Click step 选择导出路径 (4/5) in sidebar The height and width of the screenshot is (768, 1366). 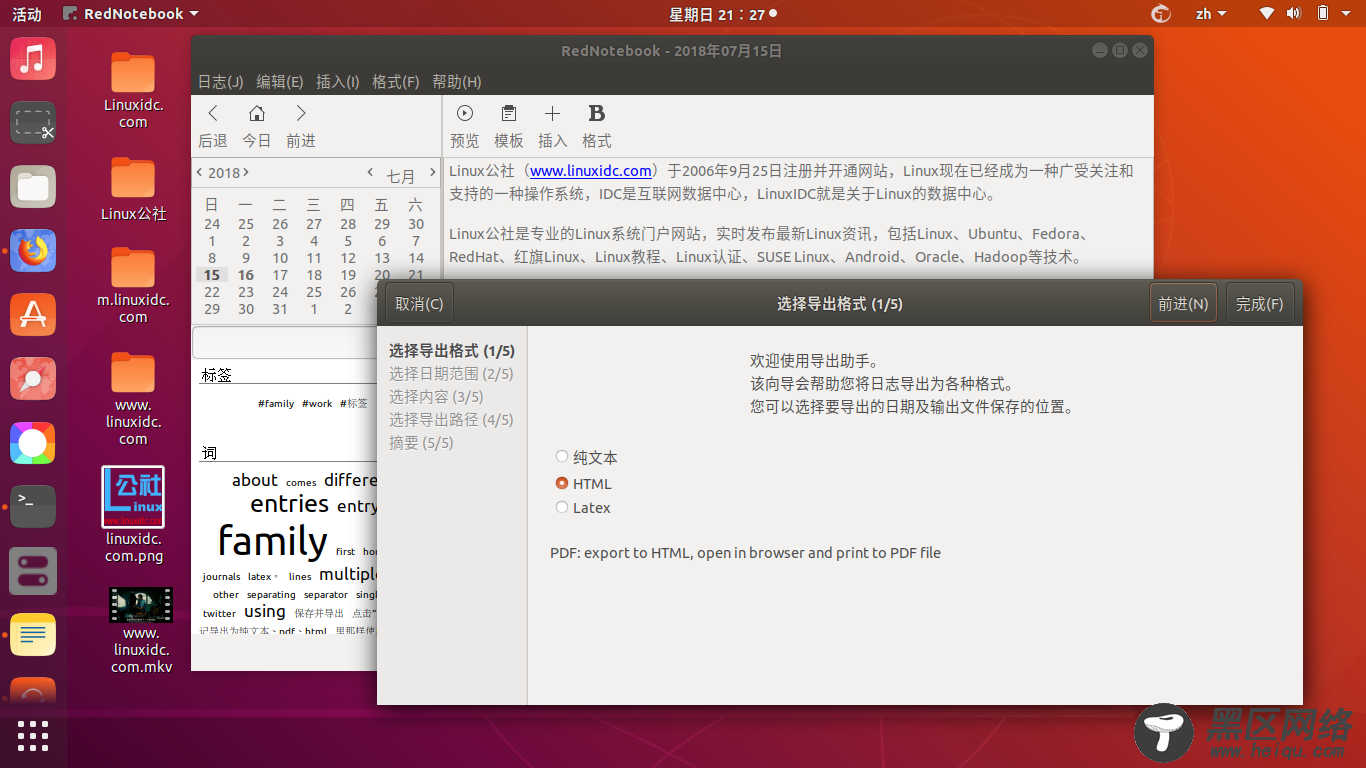point(451,419)
